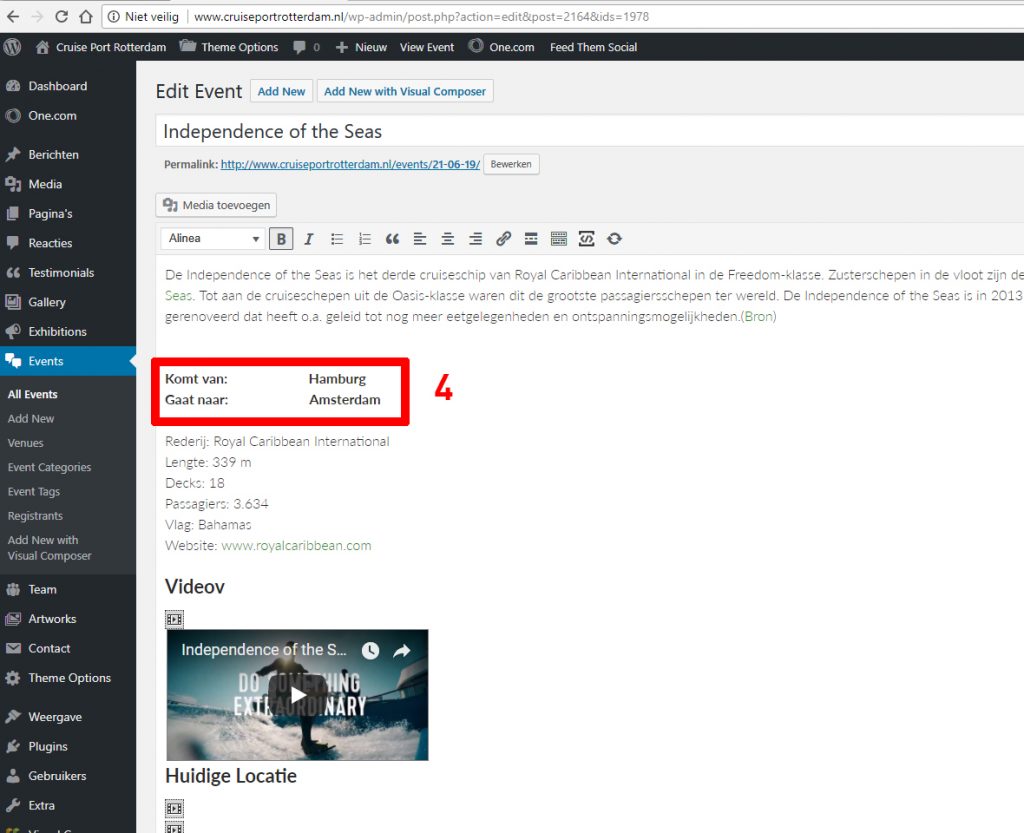Viewport: 1024px width, 833px height.
Task: Align text left in the editor
Action: point(420,239)
